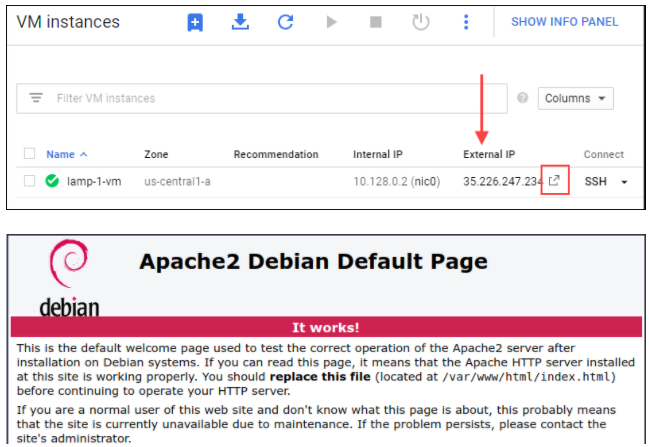Click the Import VM download icon

[x=240, y=22]
